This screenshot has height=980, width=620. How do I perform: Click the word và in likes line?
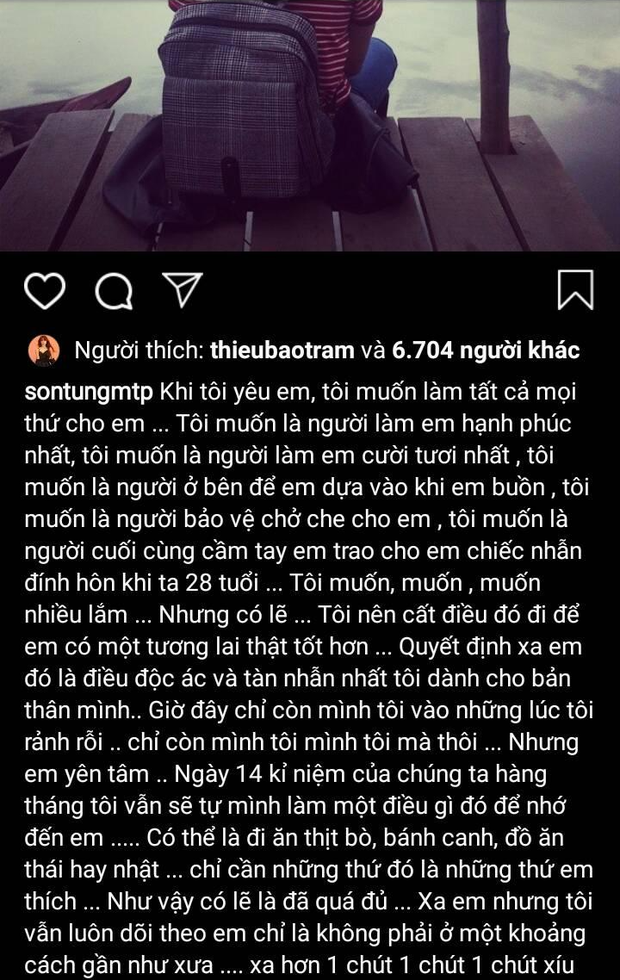click(x=373, y=350)
